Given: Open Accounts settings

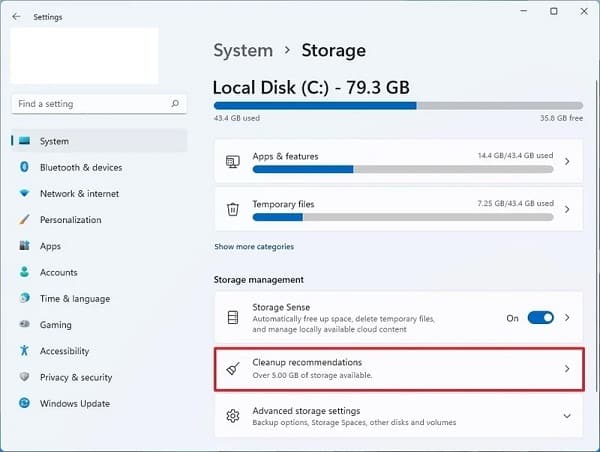Looking at the screenshot, I should (x=99, y=272).
